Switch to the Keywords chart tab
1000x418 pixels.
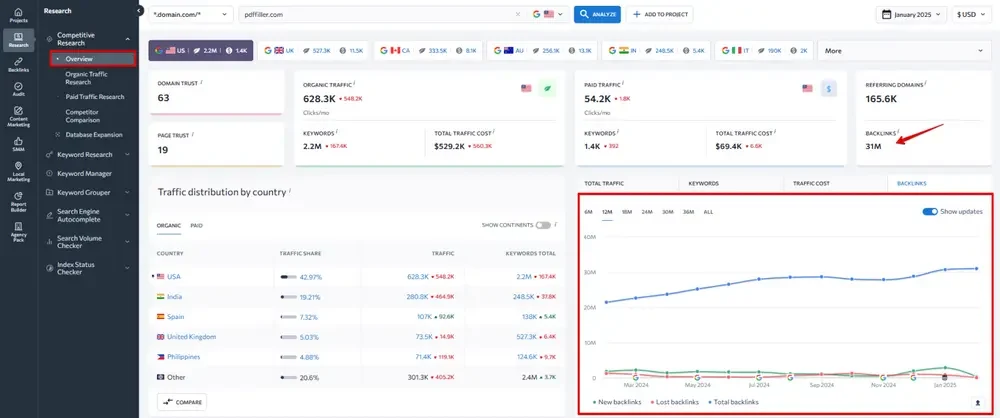pyautogui.click(x=703, y=183)
